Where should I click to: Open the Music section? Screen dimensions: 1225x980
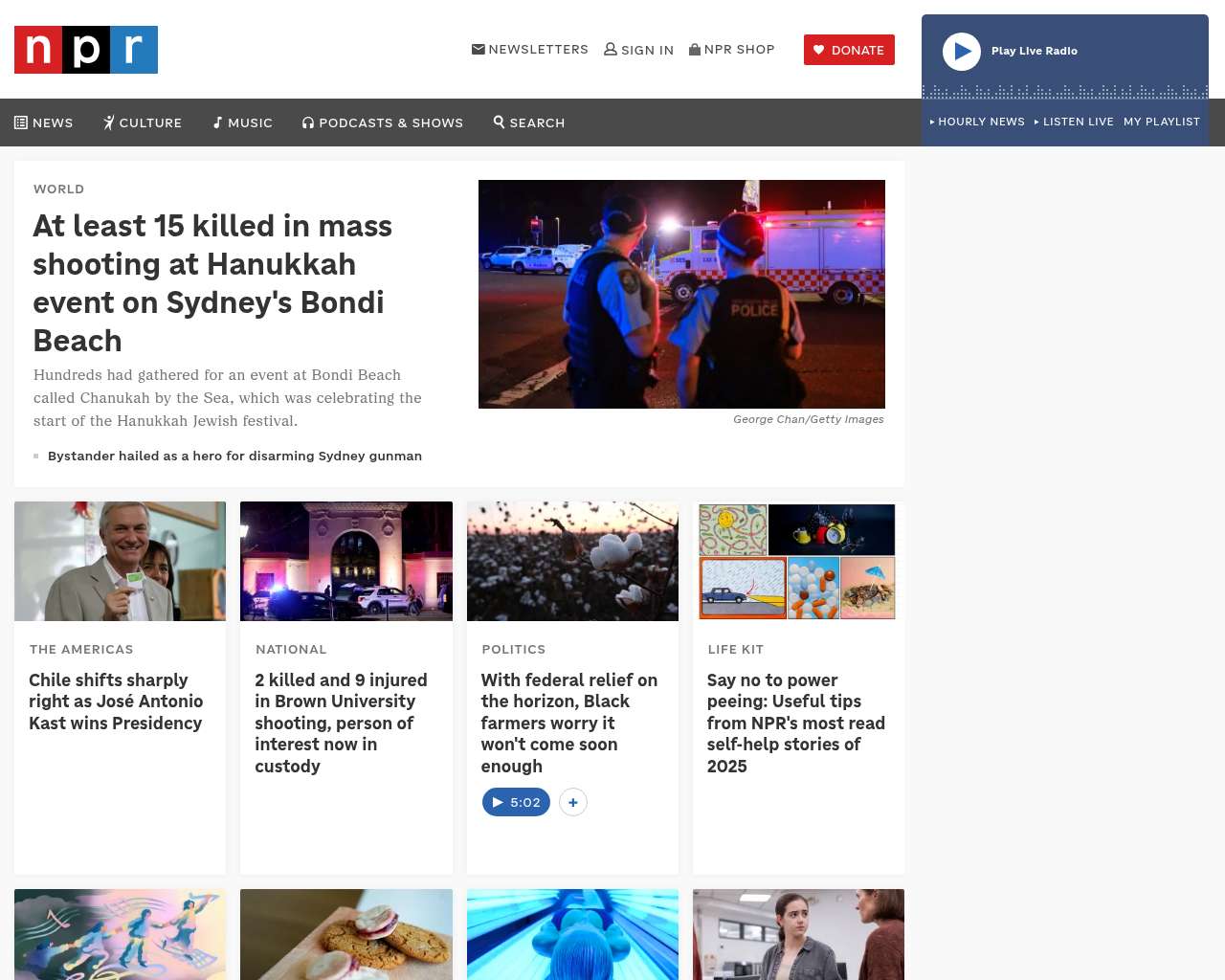click(243, 122)
